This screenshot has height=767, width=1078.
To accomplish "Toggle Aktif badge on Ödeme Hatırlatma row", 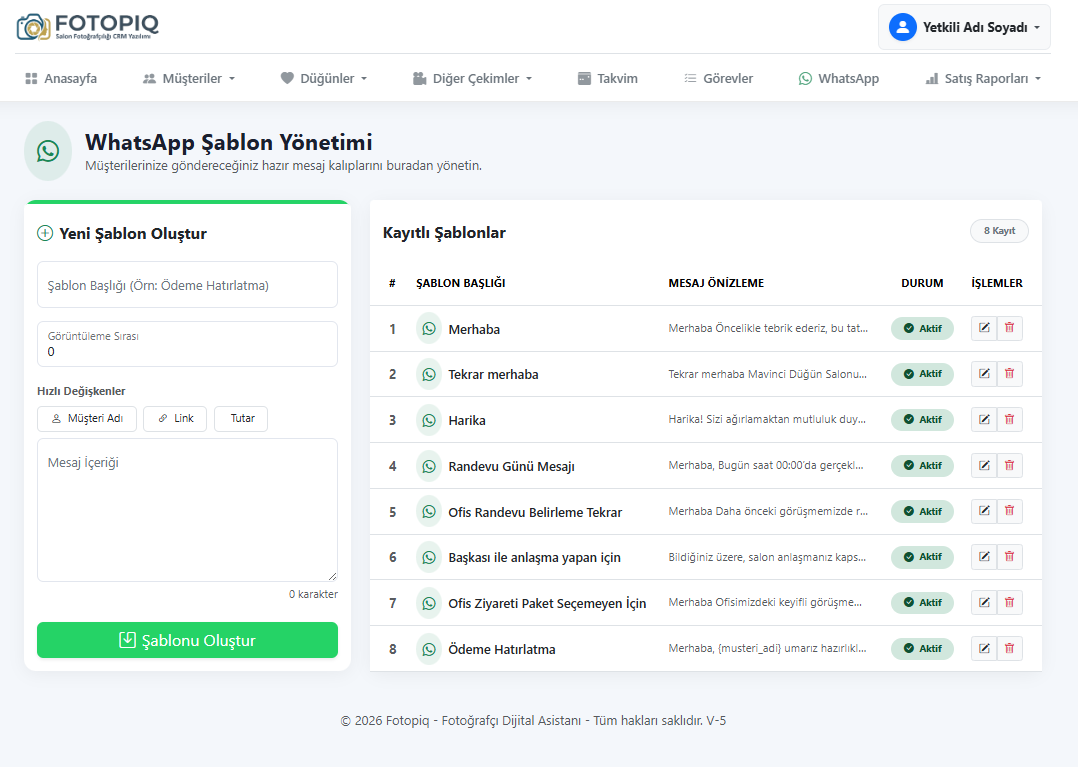I will point(922,649).
